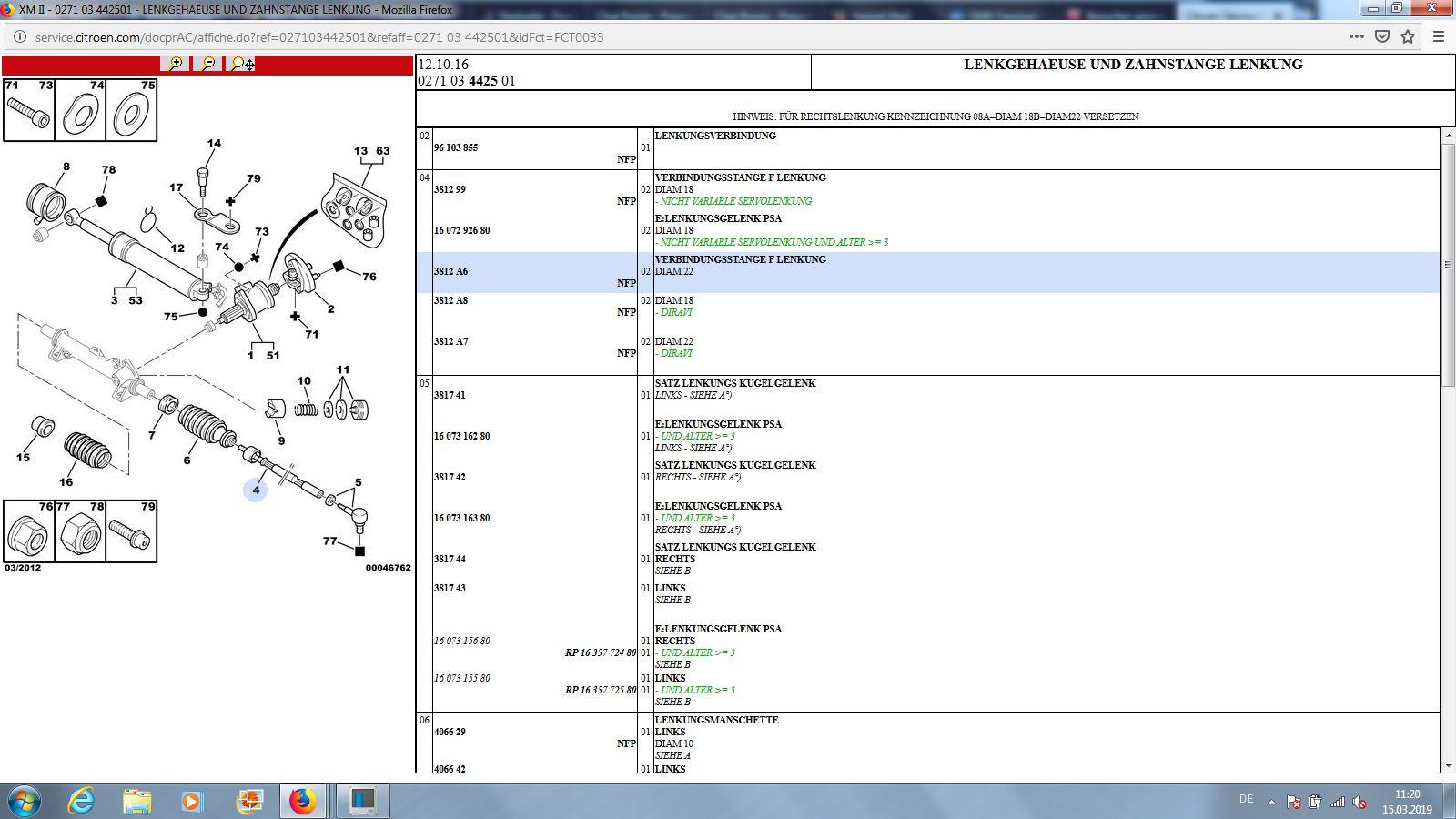Viewport: 1456px width, 819px height.
Task: Click document reference 0271 03 4425 01
Action: pyautogui.click(x=467, y=80)
